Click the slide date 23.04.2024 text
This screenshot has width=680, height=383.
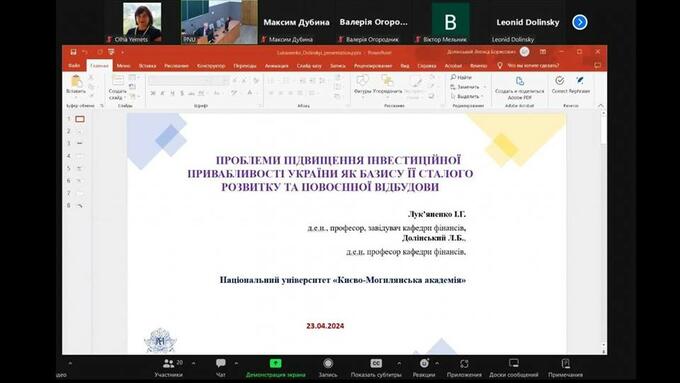pyautogui.click(x=325, y=326)
